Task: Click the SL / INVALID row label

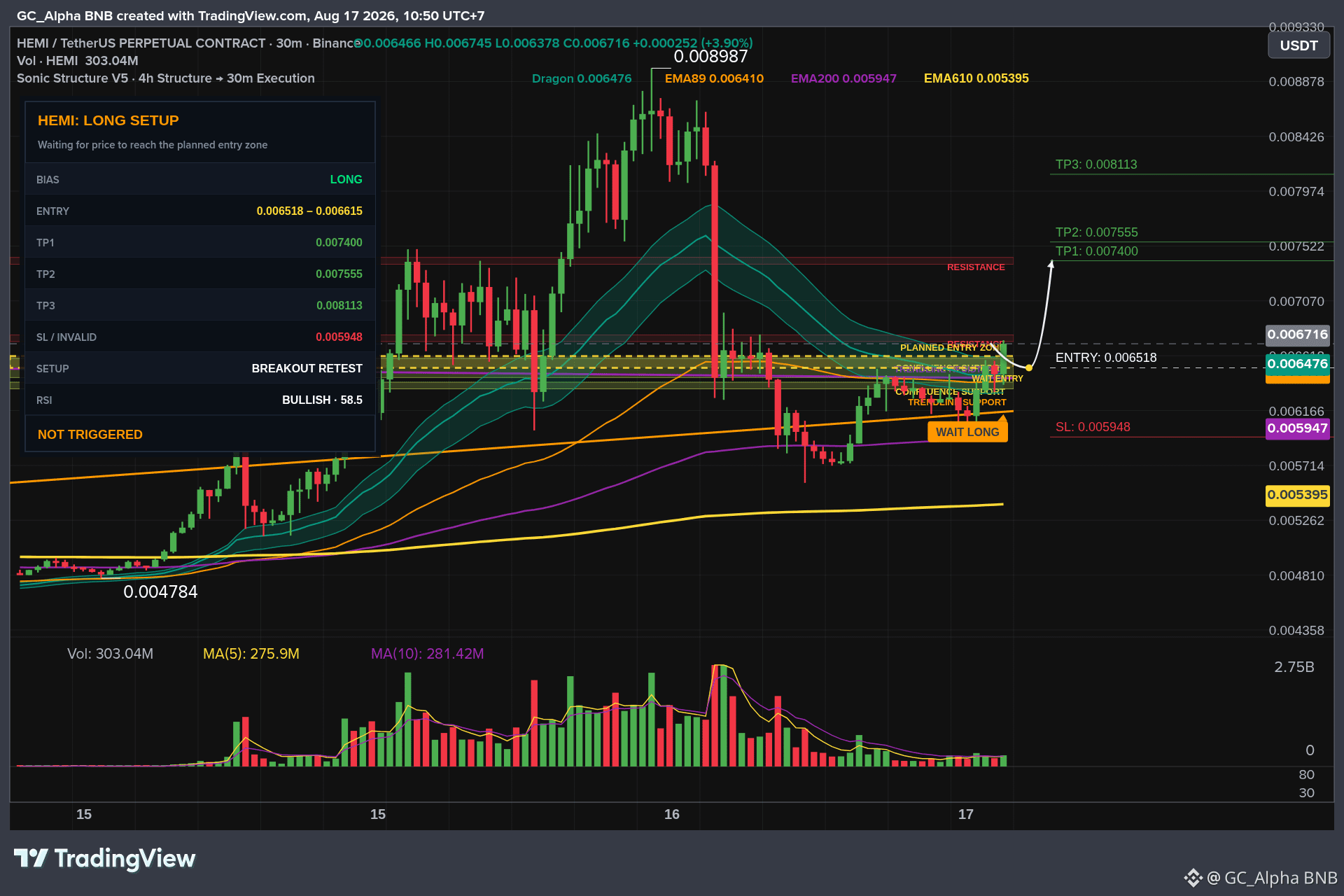Action: 66,337
